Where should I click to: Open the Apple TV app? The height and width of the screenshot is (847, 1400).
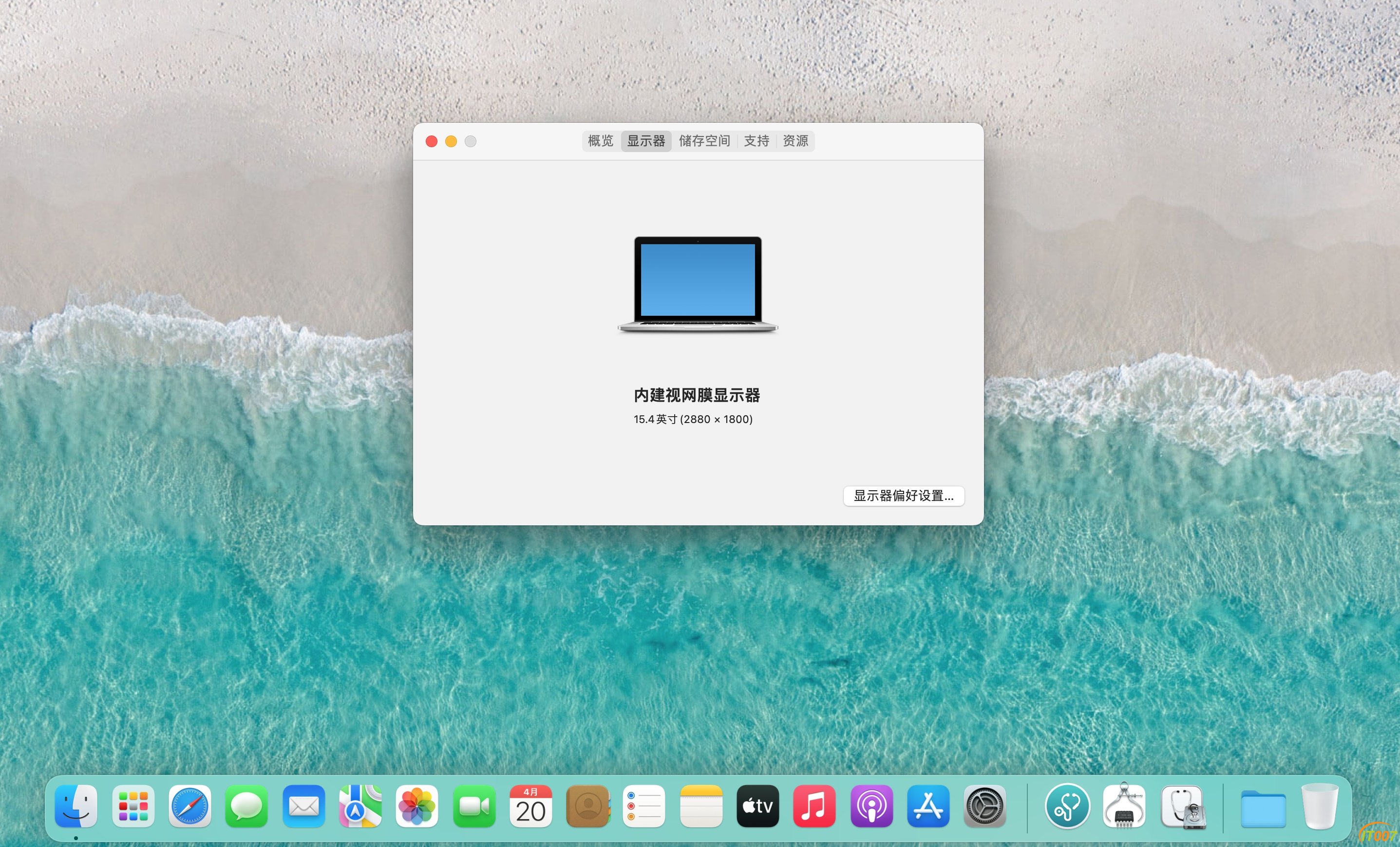pos(758,806)
